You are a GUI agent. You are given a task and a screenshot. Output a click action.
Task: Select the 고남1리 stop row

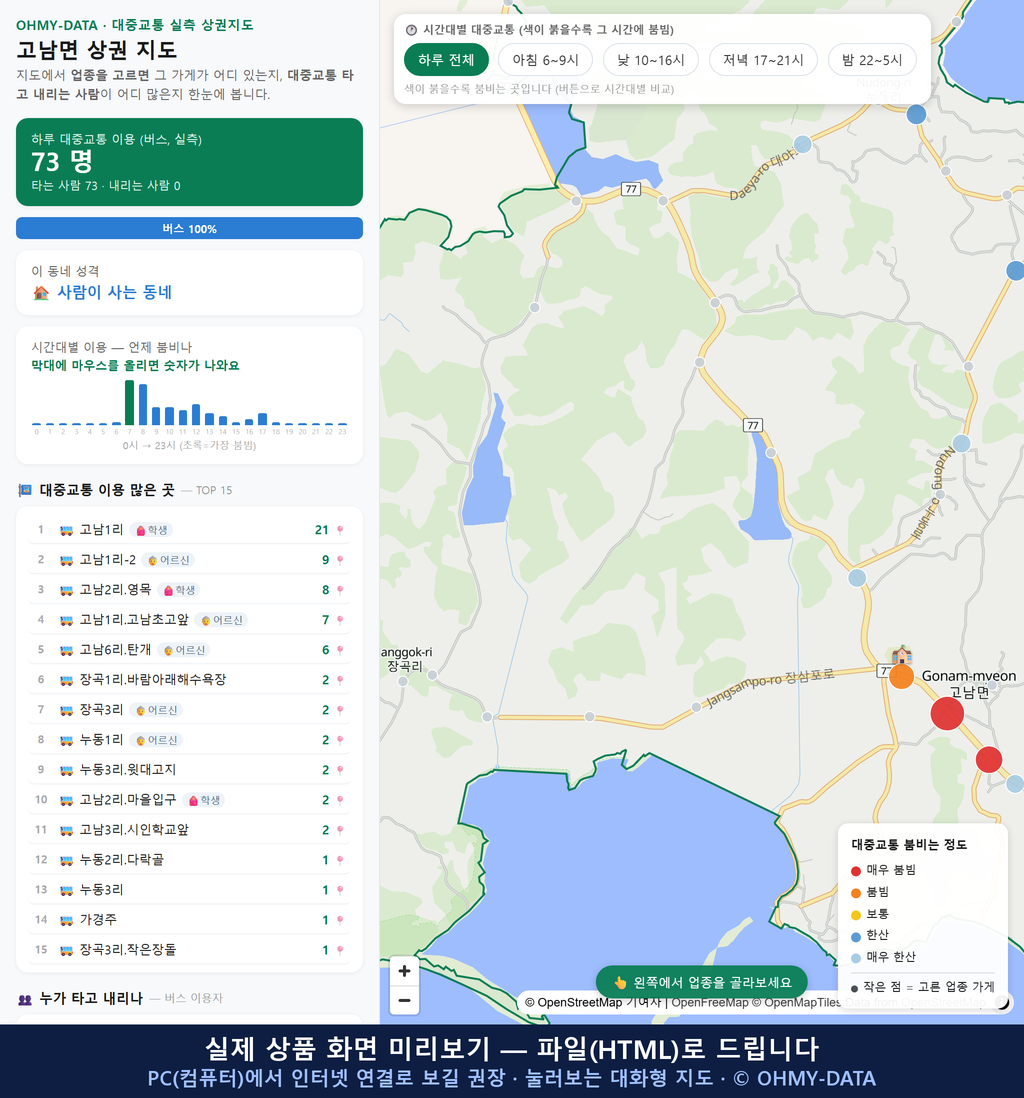189,530
